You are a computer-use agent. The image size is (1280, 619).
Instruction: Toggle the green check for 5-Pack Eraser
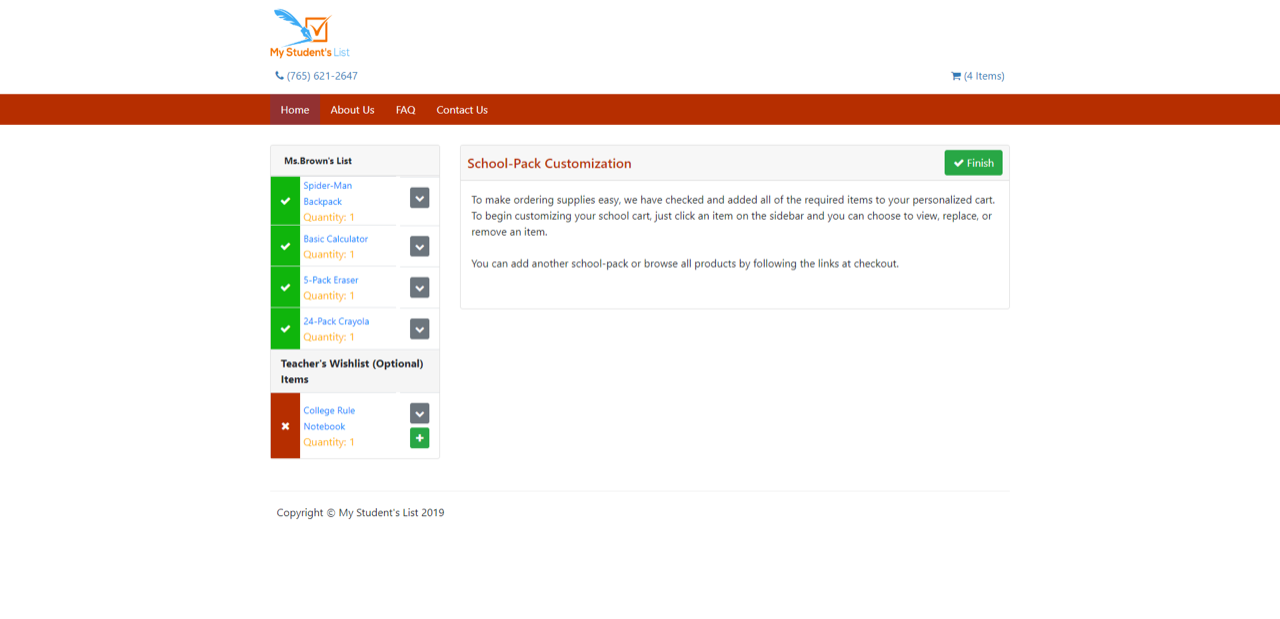(285, 287)
